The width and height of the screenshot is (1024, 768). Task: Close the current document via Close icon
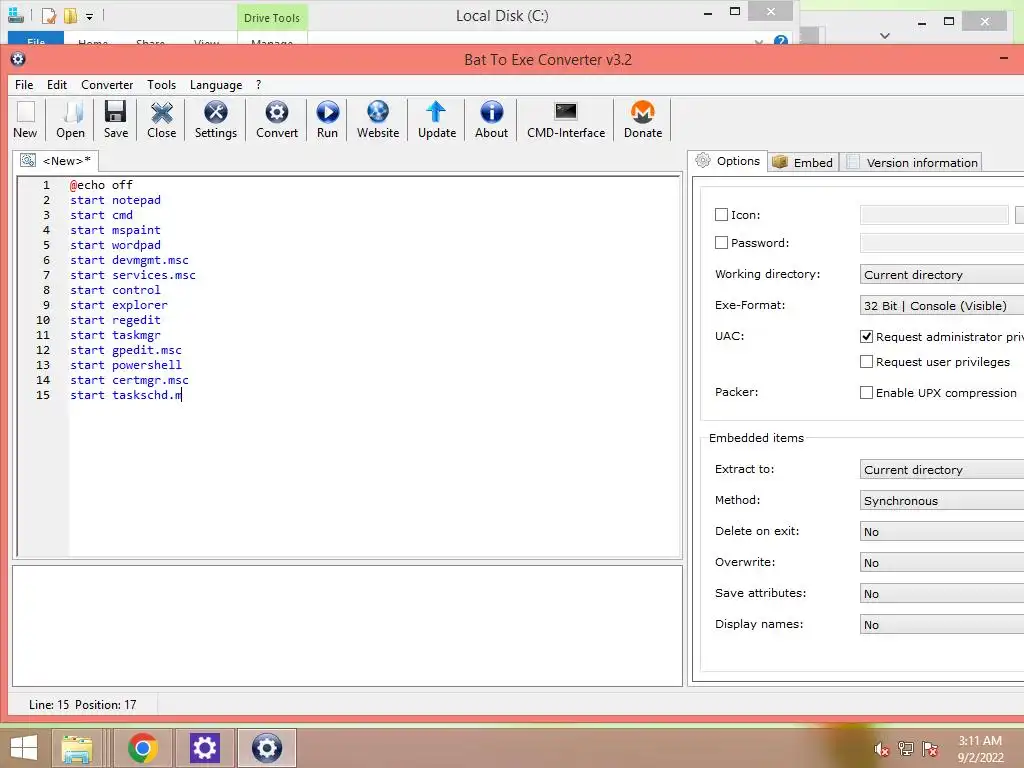[x=161, y=120]
